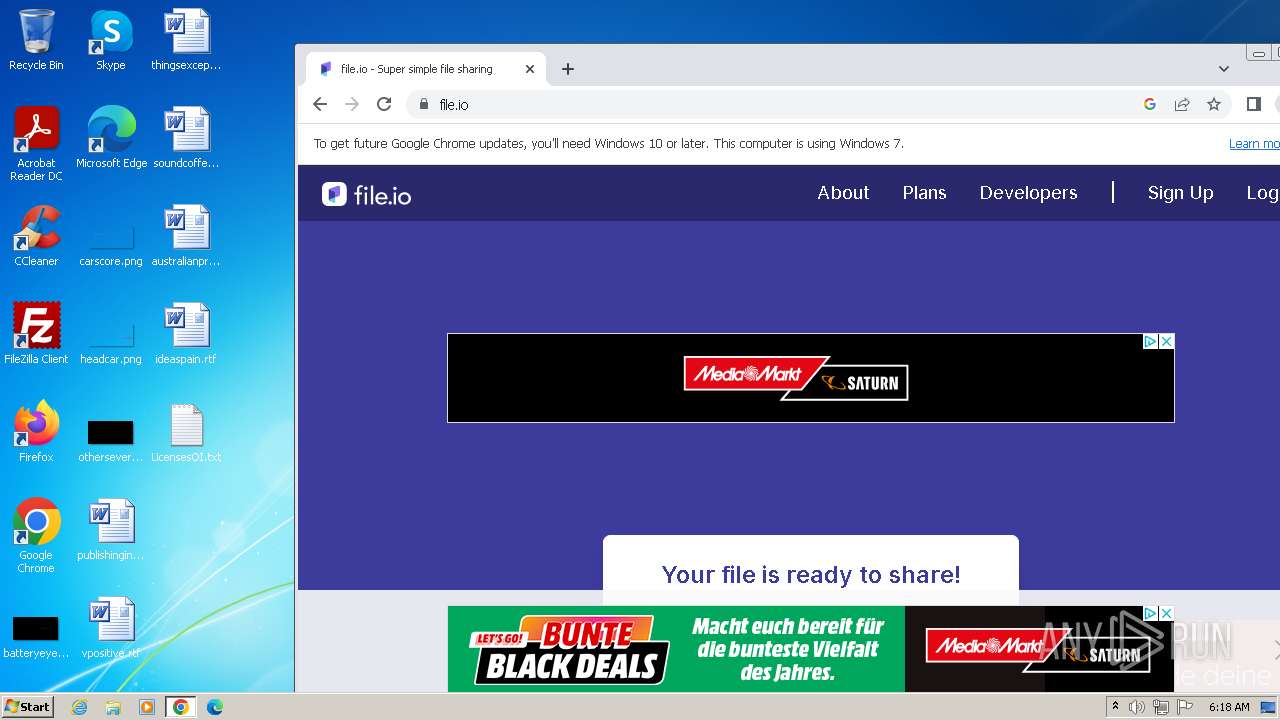Expand the Chrome tab search chevron
Screen dimensions: 1280x720
click(1224, 69)
